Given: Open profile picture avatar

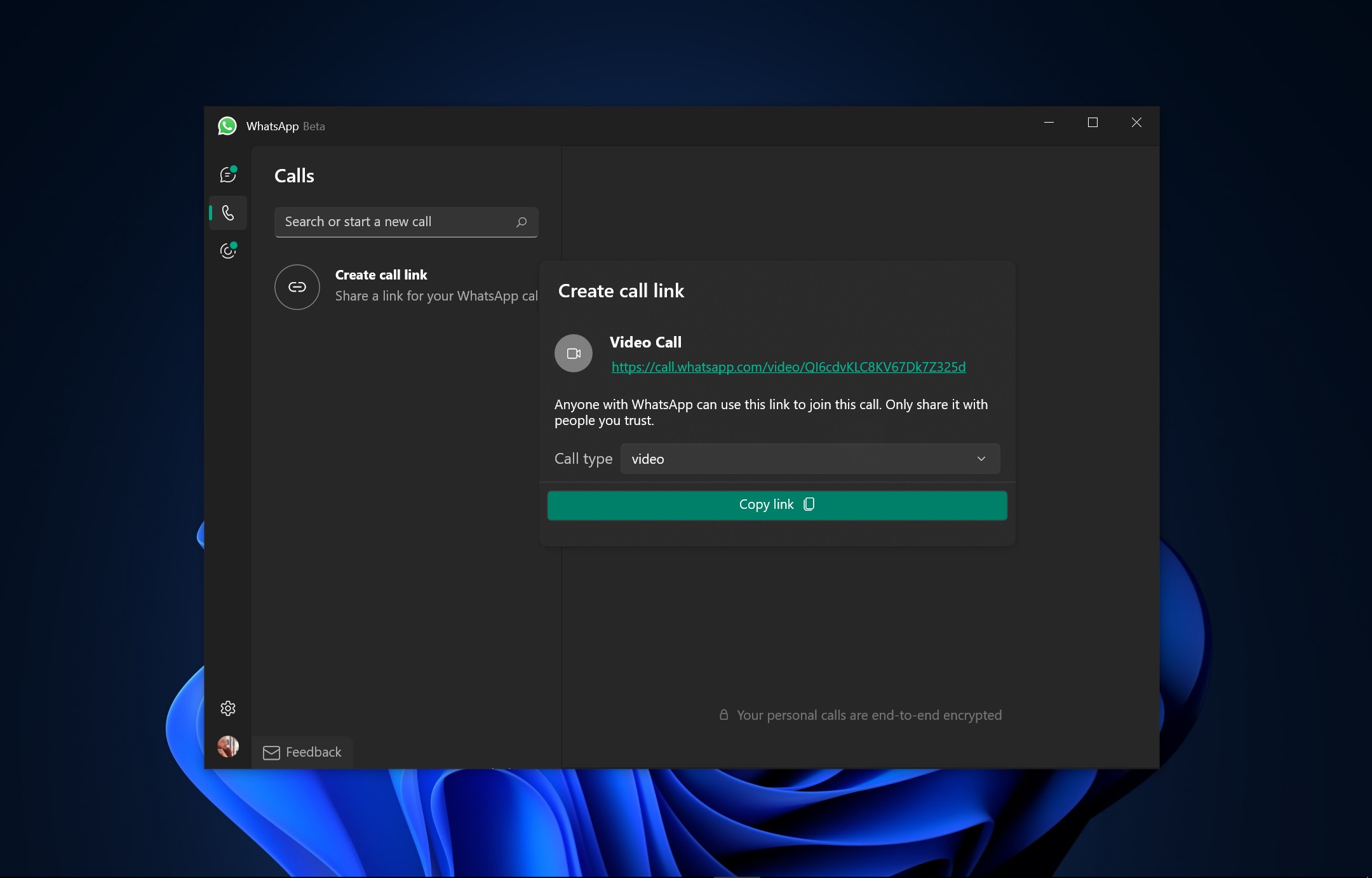Looking at the screenshot, I should pyautogui.click(x=228, y=746).
